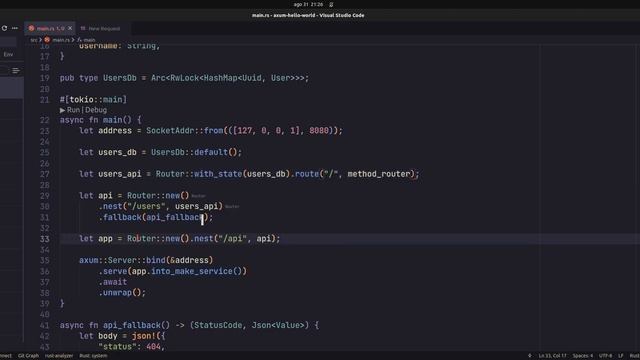Click the clock showing 21:26 in top bar

coord(308,4)
